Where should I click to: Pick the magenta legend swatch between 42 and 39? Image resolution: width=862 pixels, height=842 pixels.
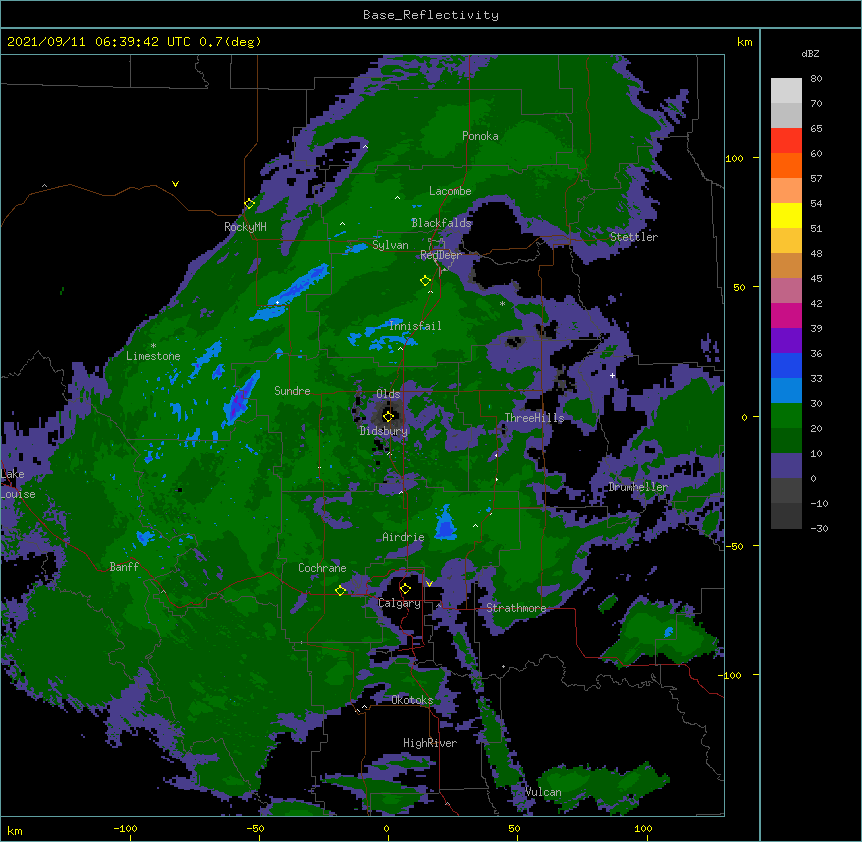click(x=786, y=315)
